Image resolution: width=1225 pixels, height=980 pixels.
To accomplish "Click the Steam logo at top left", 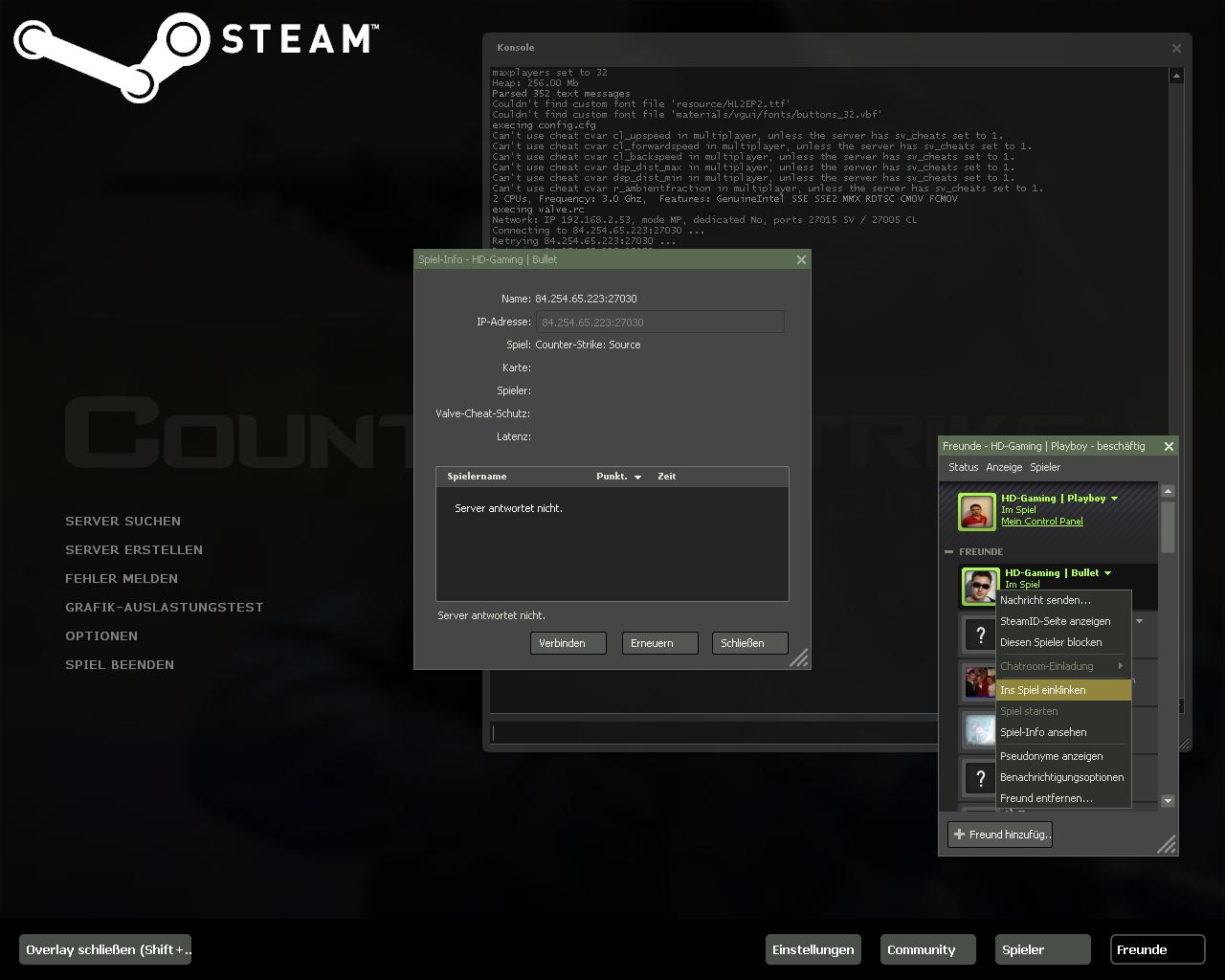I will 196,56.
